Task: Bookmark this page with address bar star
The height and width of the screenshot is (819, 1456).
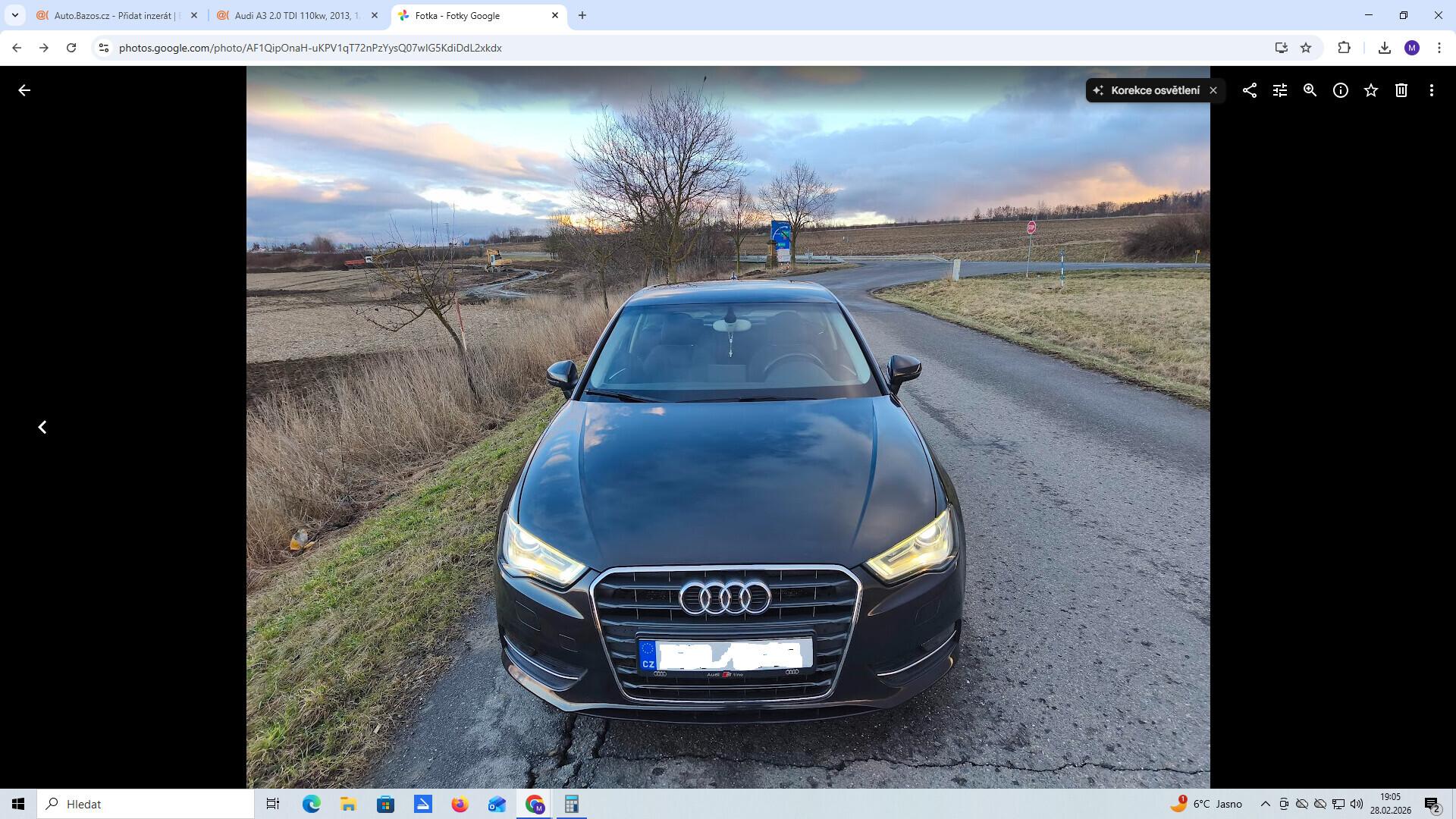Action: coord(1306,48)
